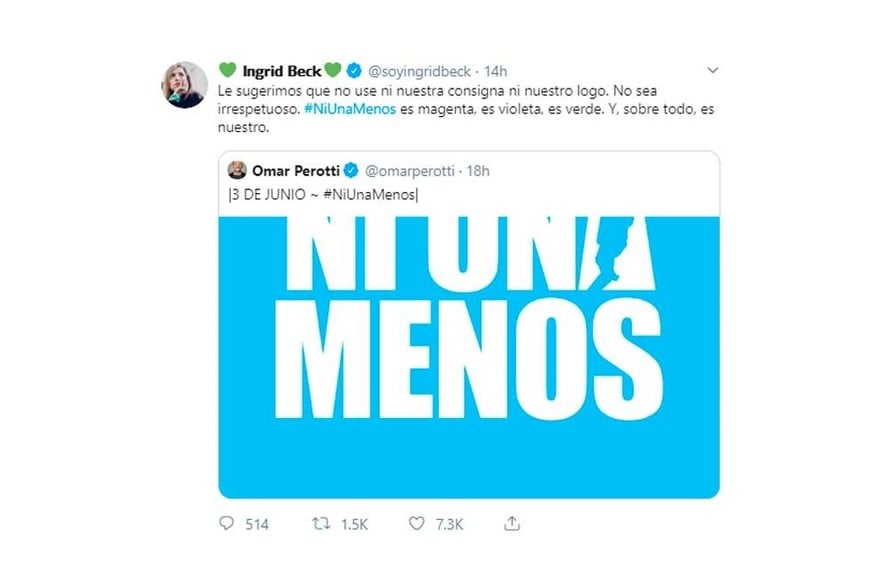Click Ingrid Beck's profile avatar
The height and width of the screenshot is (580, 870).
(184, 84)
